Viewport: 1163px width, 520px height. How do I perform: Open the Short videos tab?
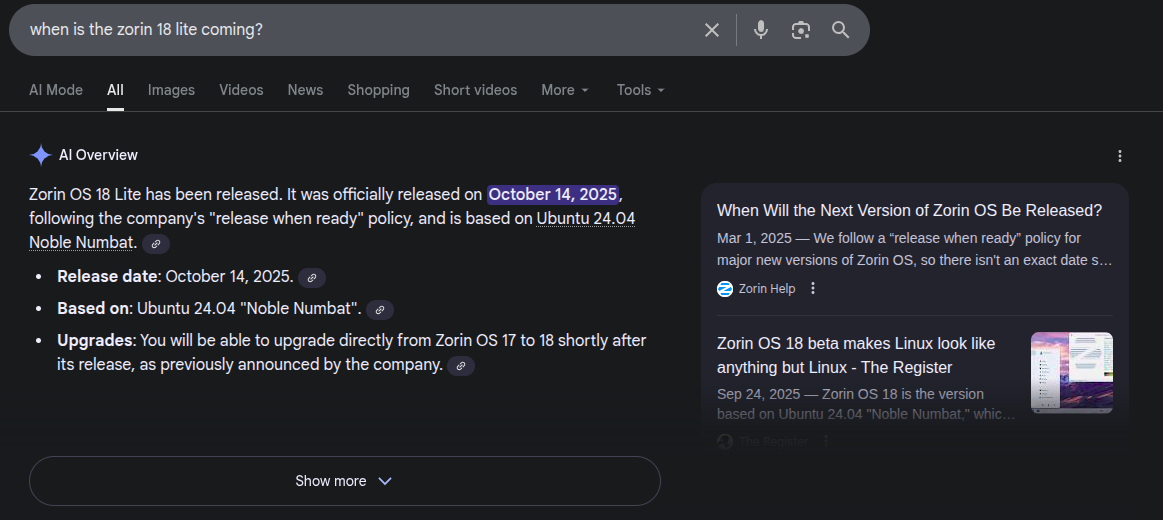475,90
